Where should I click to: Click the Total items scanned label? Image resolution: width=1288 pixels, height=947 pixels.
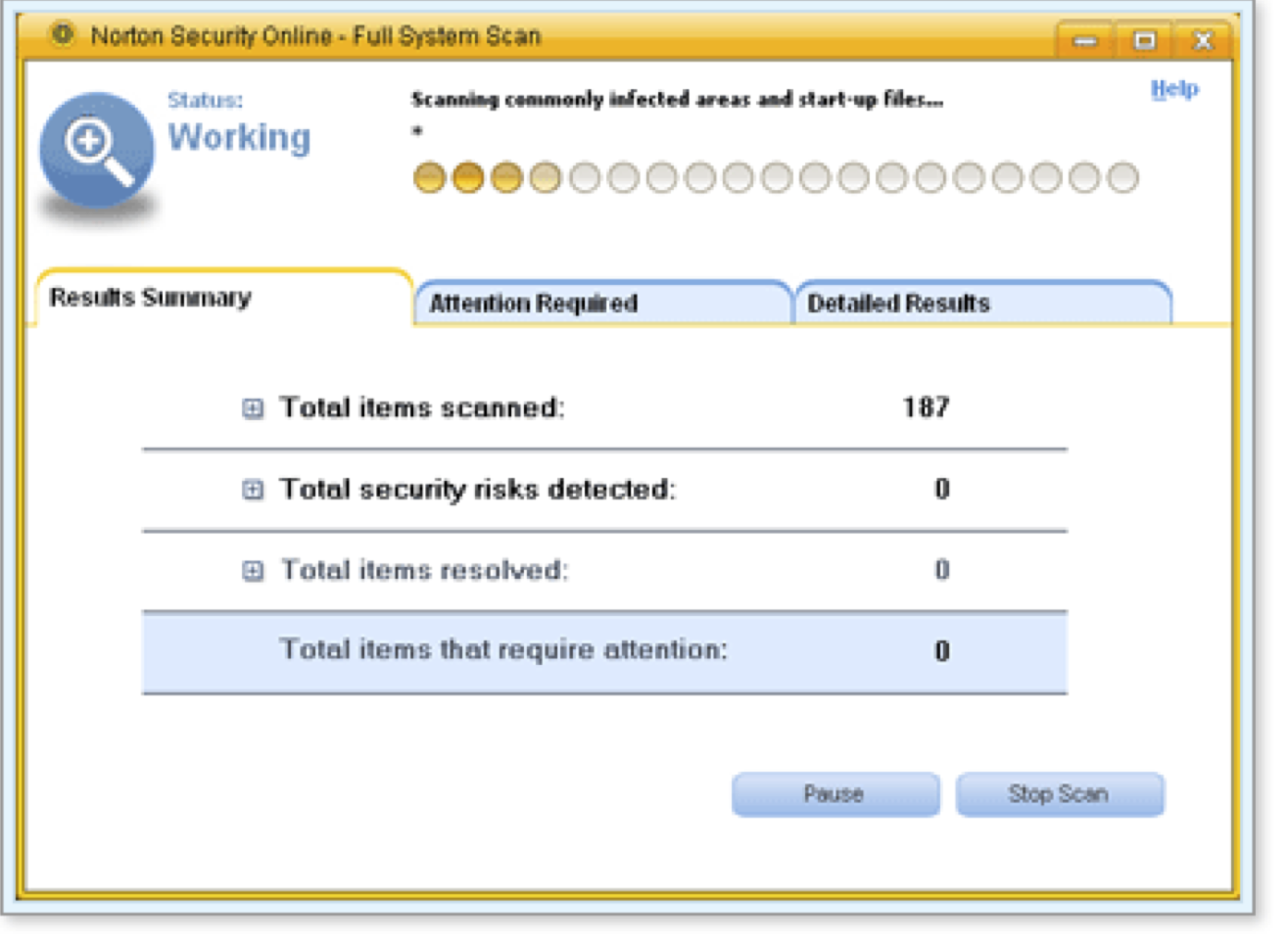pos(422,407)
